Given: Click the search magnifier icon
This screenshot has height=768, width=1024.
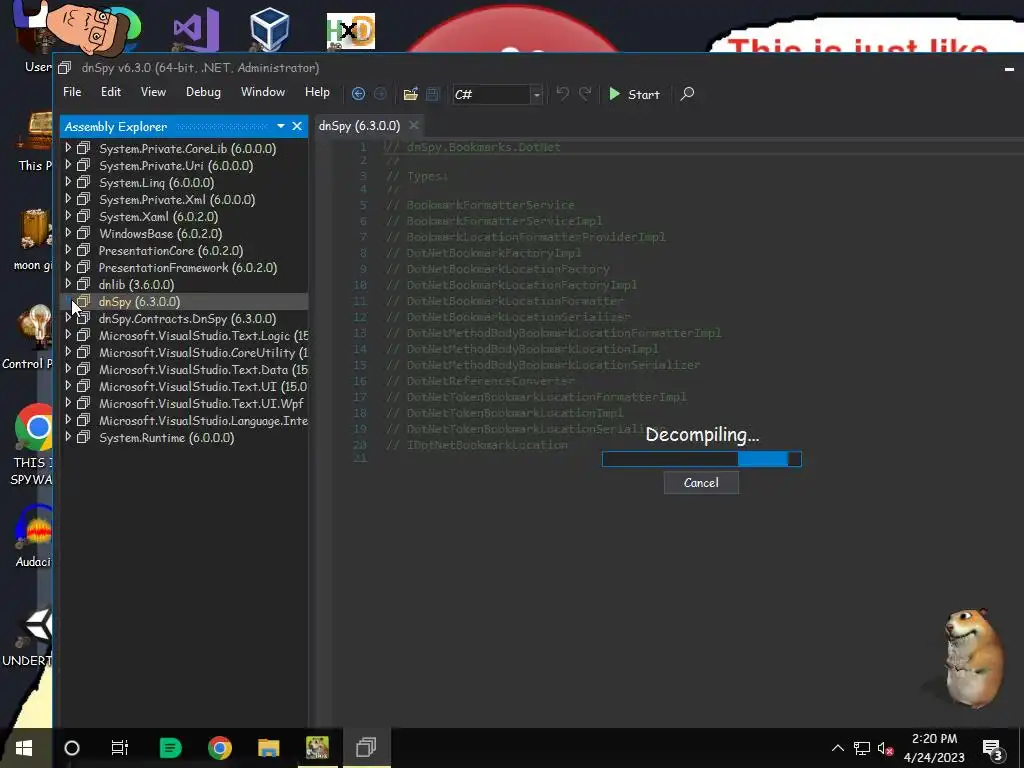Looking at the screenshot, I should pos(687,94).
